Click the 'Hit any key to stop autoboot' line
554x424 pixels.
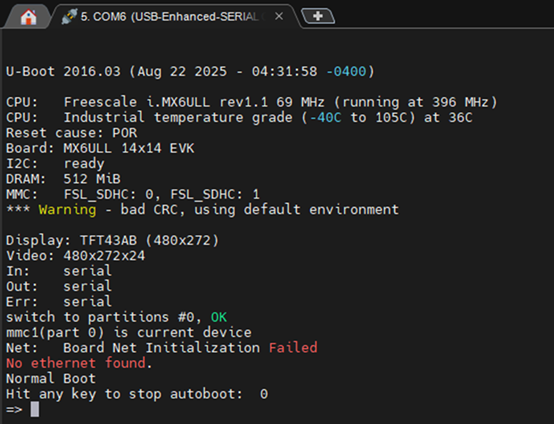(137, 394)
